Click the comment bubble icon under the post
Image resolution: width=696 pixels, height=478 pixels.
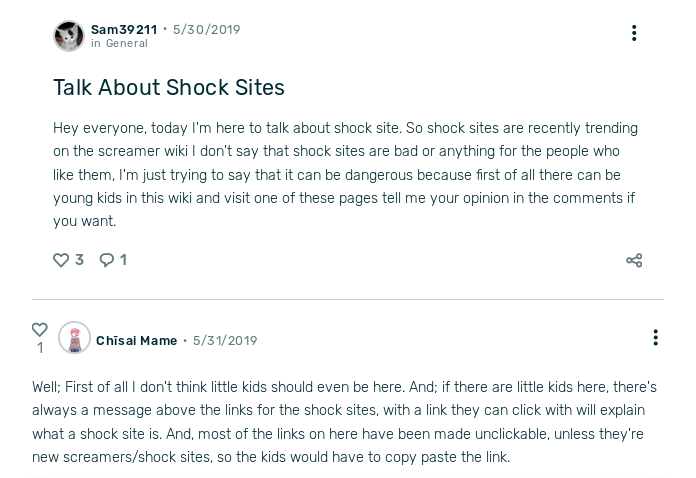tap(107, 260)
